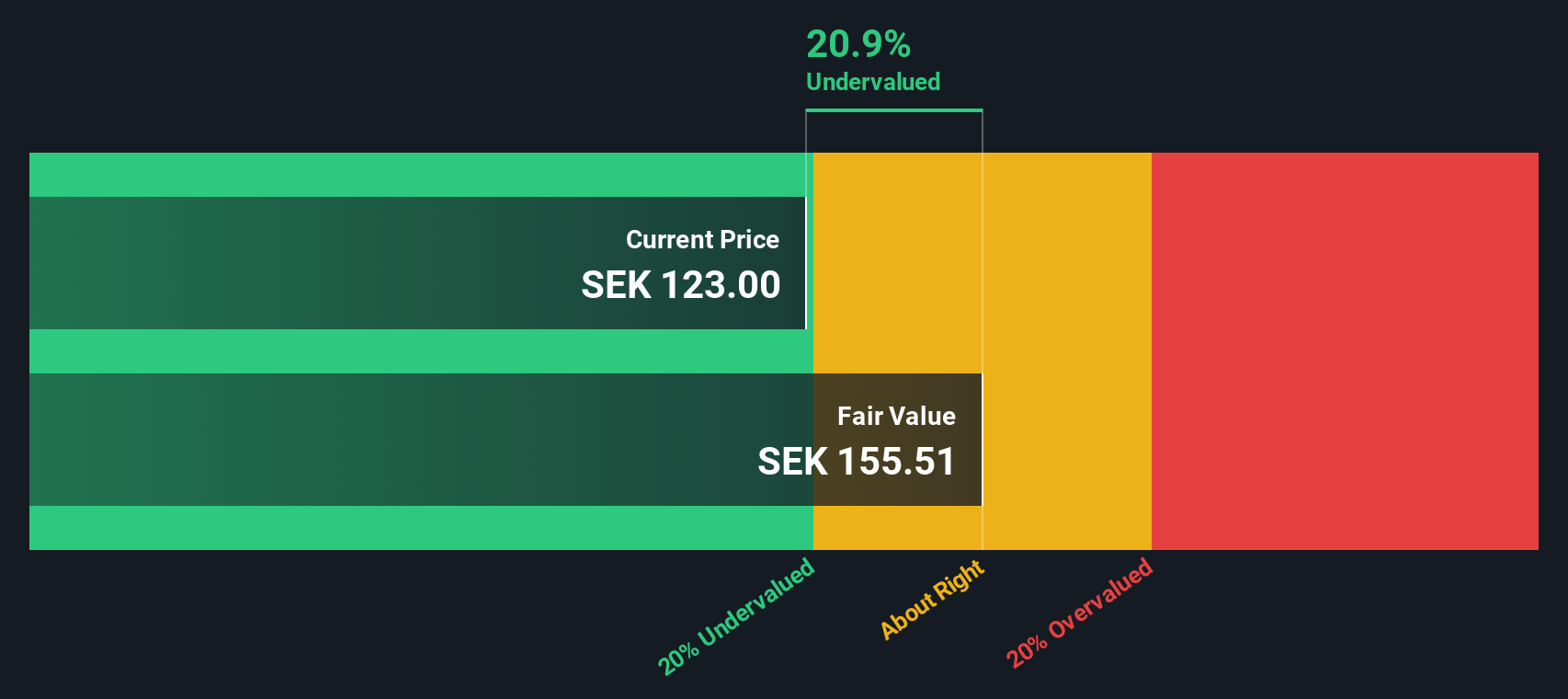Viewport: 1568px width, 699px height.
Task: Click the 20% Overvalued axis label
Action: click(1079, 613)
